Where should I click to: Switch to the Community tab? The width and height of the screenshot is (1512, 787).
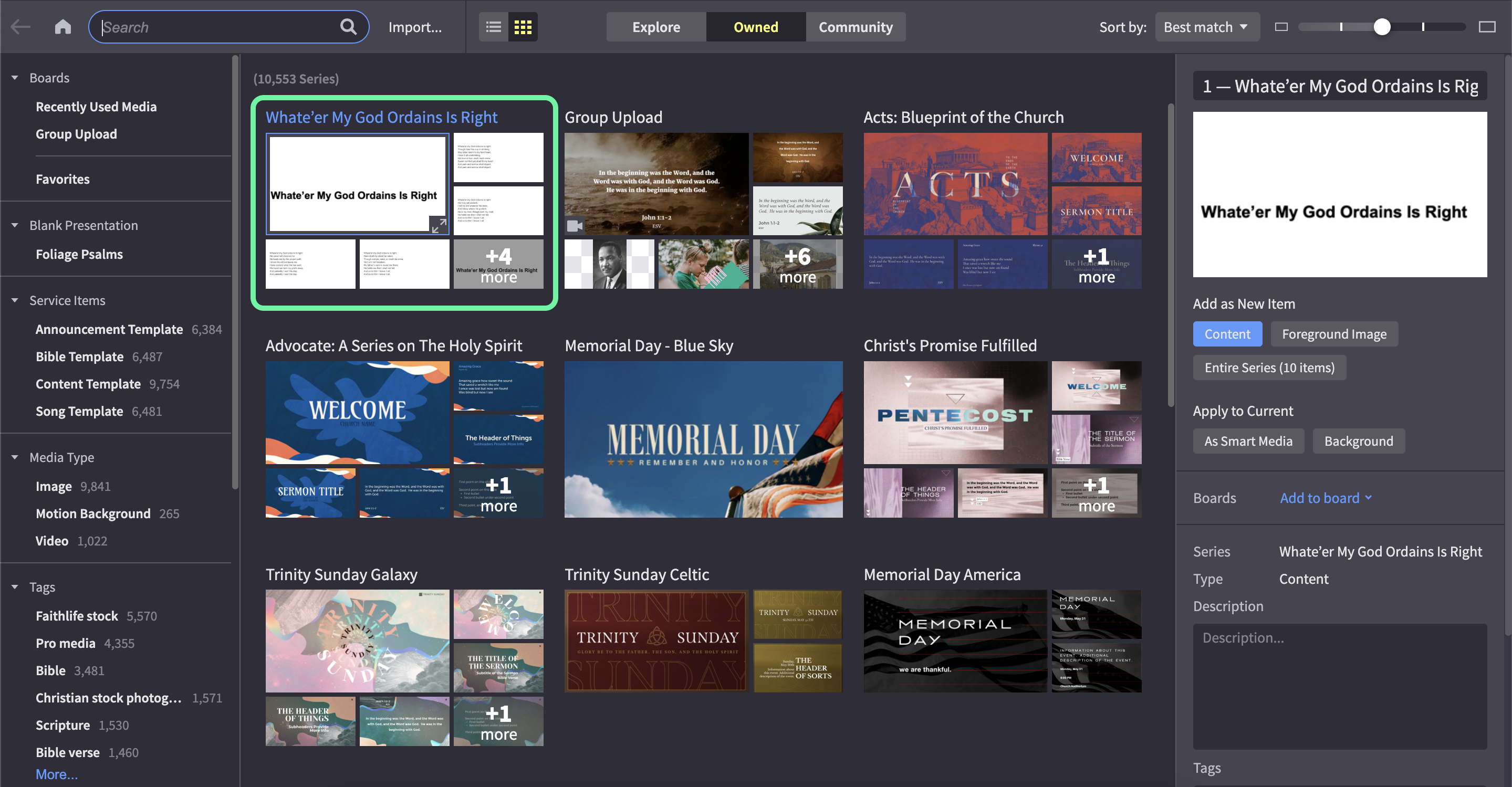(855, 27)
